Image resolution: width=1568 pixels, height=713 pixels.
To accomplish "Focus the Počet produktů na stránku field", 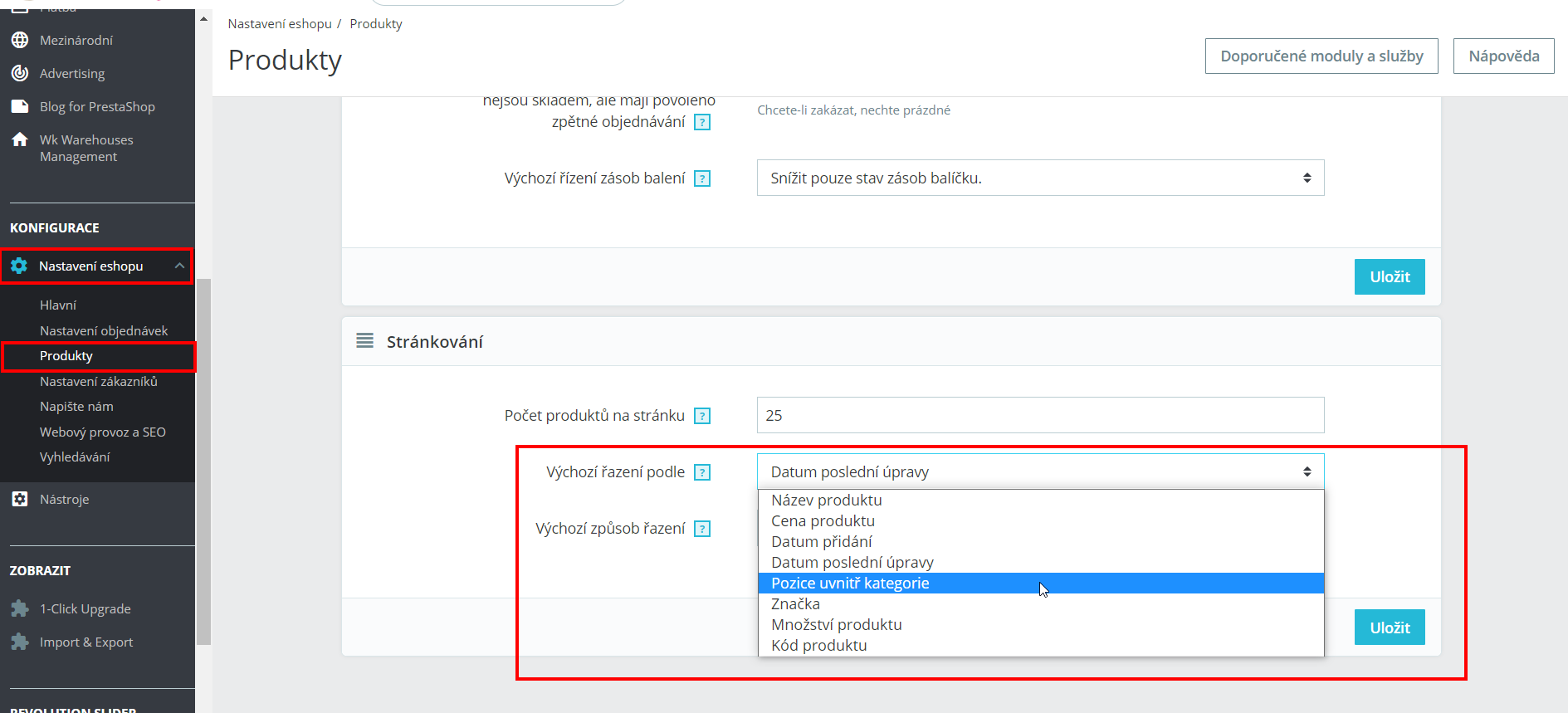I will point(1040,415).
